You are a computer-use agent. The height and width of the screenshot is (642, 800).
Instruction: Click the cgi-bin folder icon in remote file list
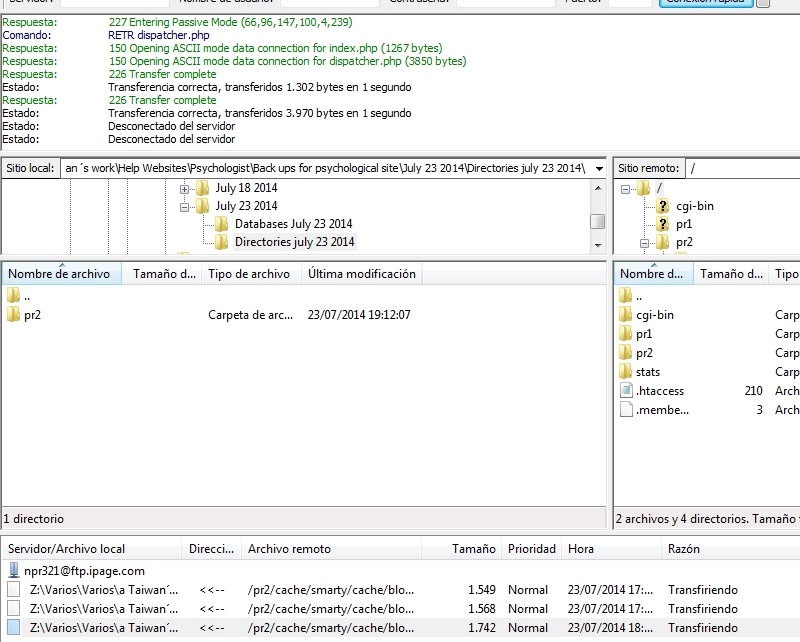(626, 314)
